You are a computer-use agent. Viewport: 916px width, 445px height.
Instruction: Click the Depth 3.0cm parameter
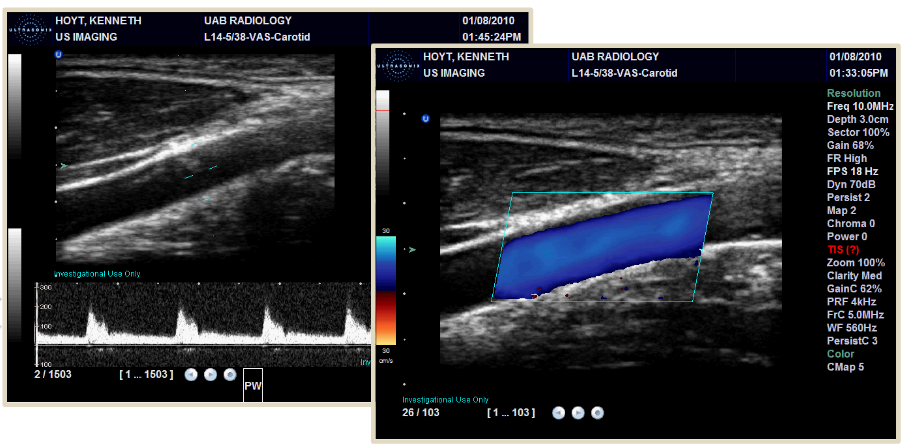point(856,119)
